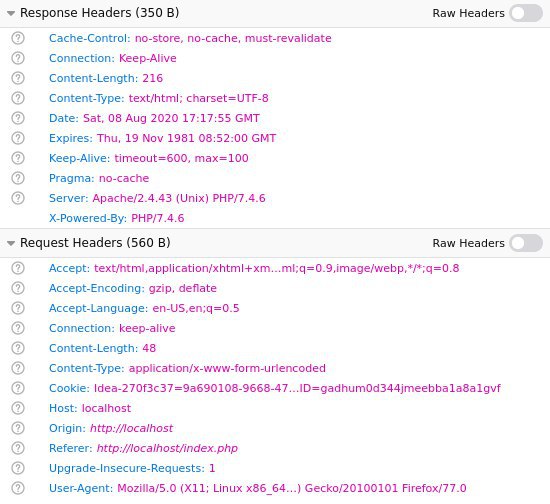
Task: Open help icon for Host header
Action: (x=18, y=408)
